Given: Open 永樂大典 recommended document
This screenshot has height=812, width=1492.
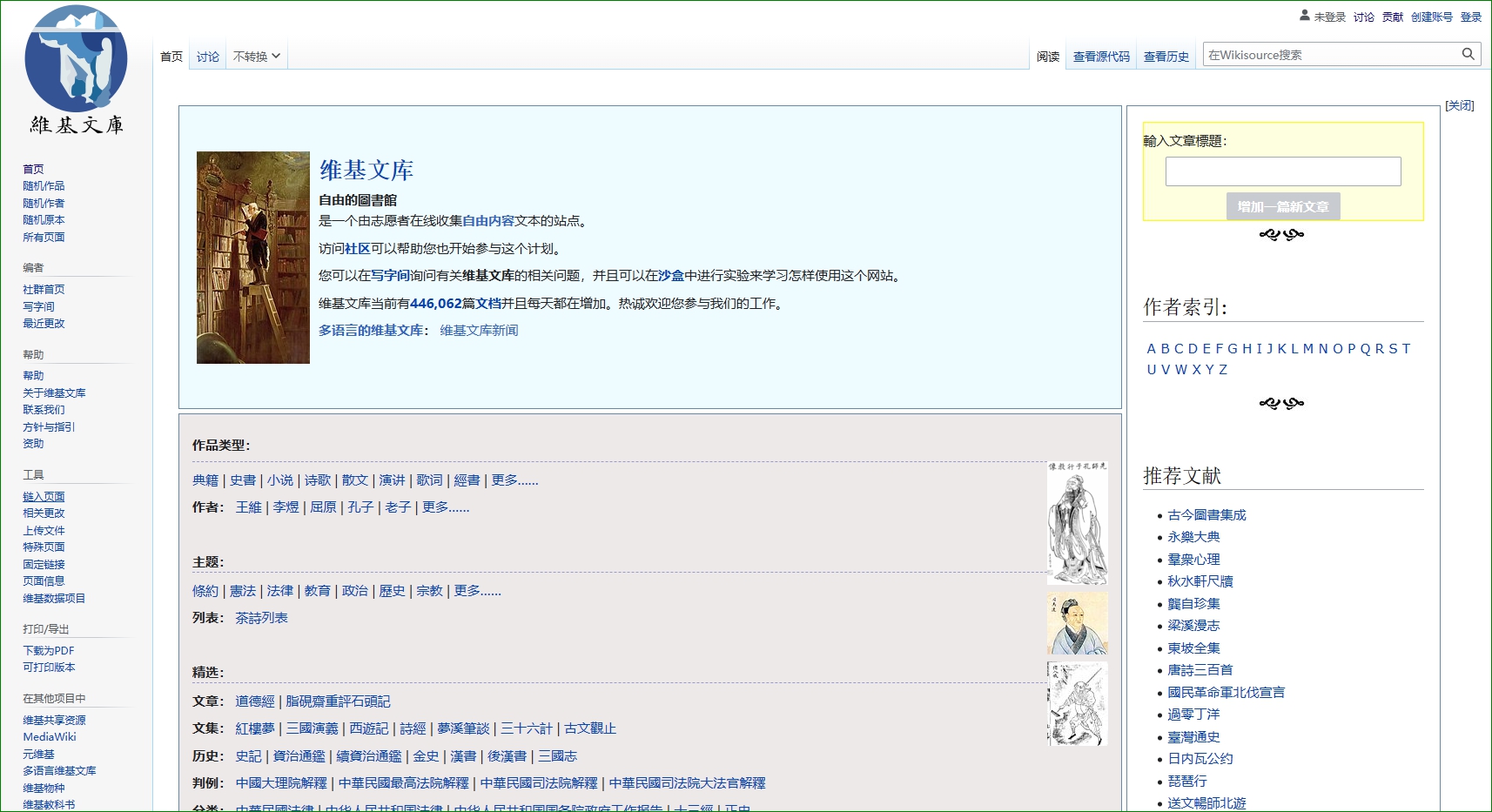Looking at the screenshot, I should point(1193,536).
